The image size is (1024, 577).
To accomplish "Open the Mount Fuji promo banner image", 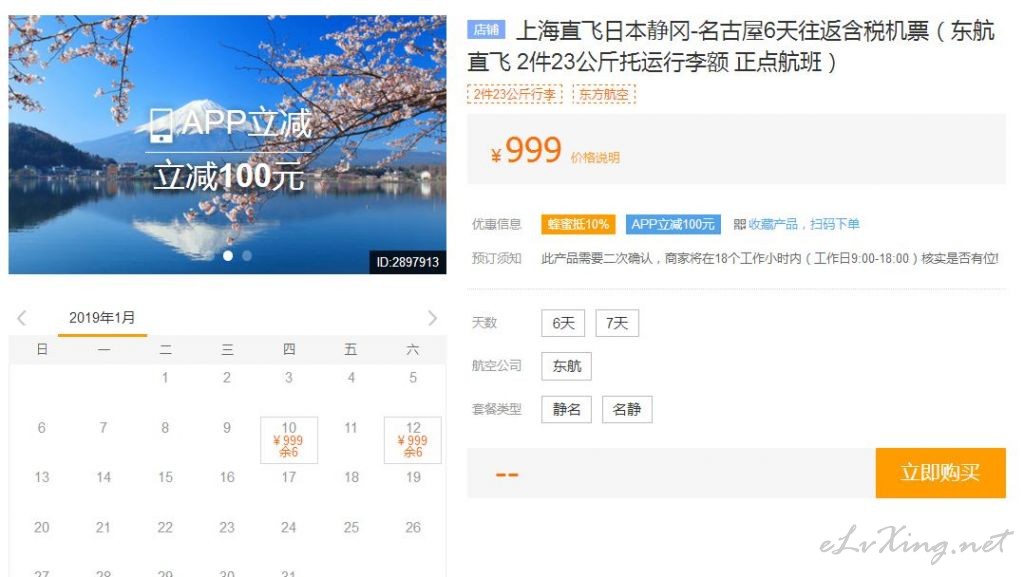I will (227, 144).
